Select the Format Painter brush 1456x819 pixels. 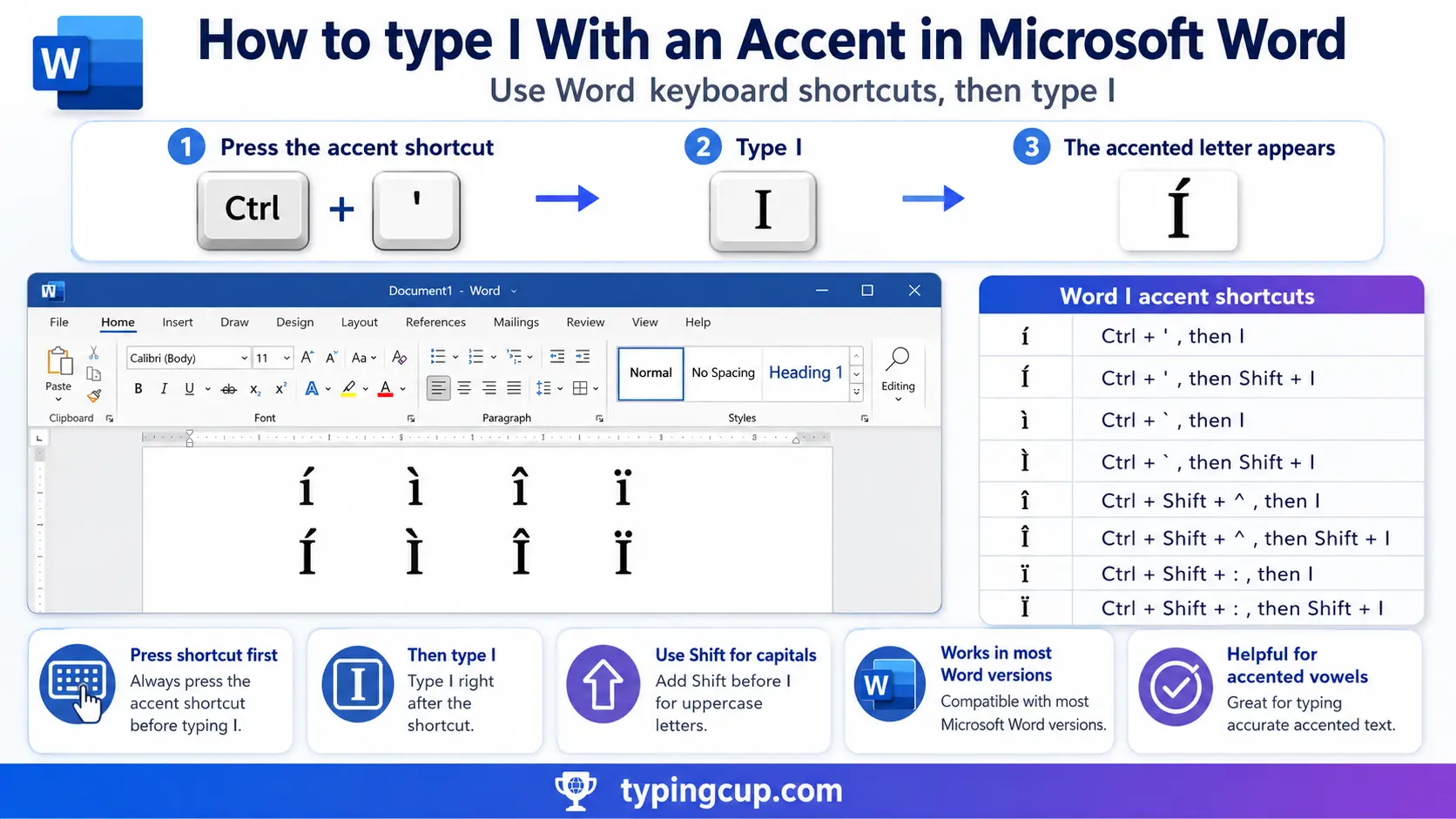coord(94,395)
